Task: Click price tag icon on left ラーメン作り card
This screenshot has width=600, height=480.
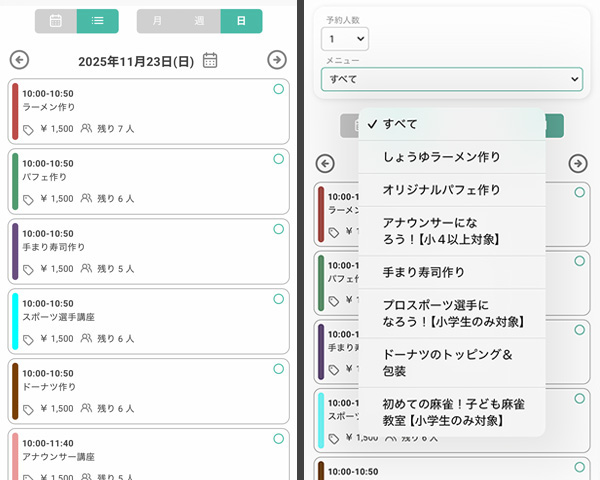Action: 28,129
